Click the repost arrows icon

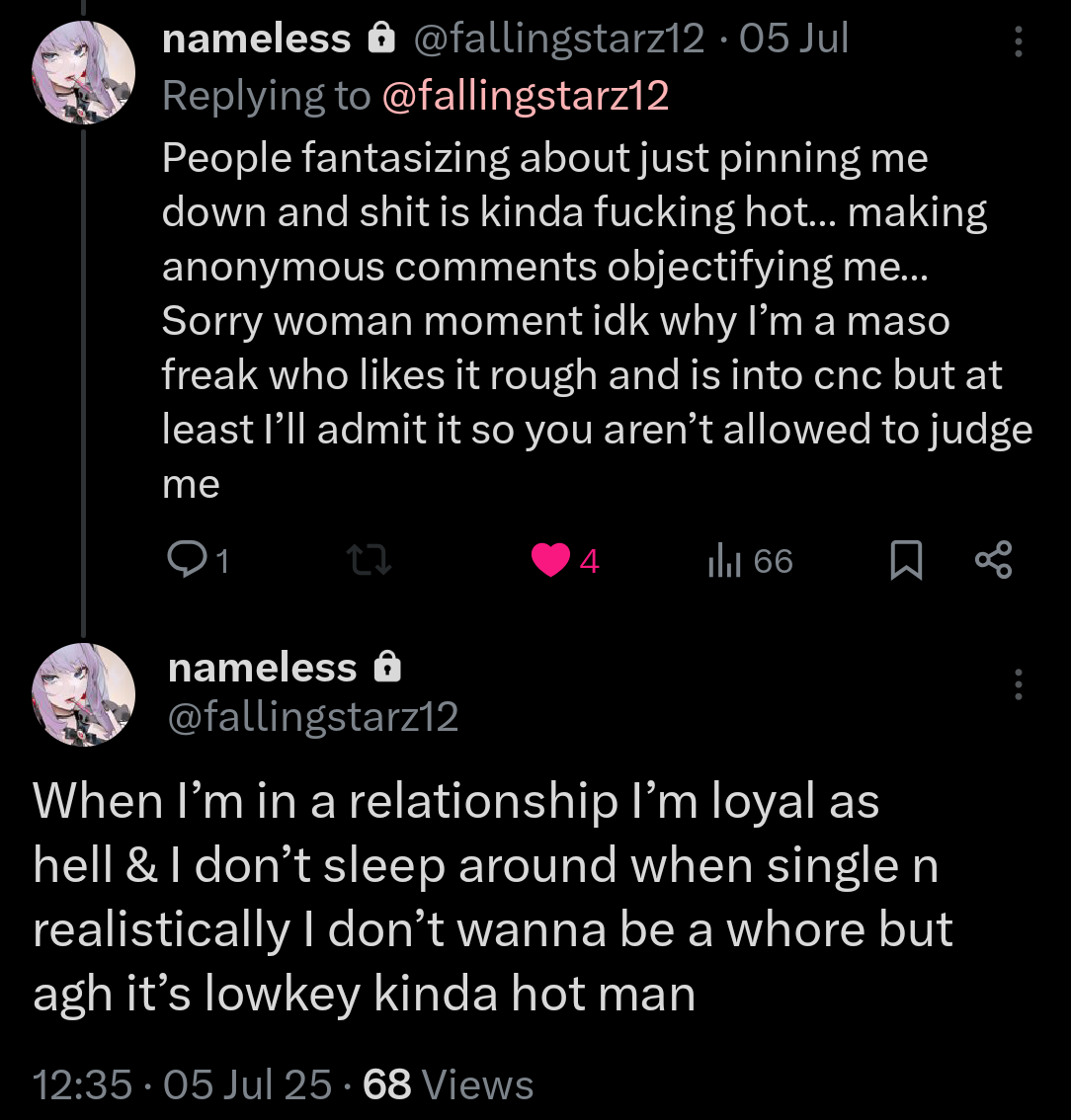371,561
